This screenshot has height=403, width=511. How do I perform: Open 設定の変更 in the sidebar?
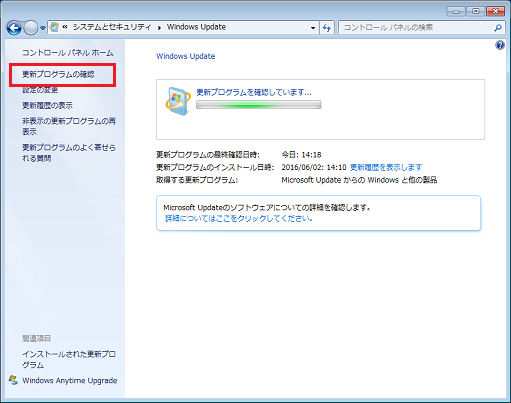[x=40, y=90]
